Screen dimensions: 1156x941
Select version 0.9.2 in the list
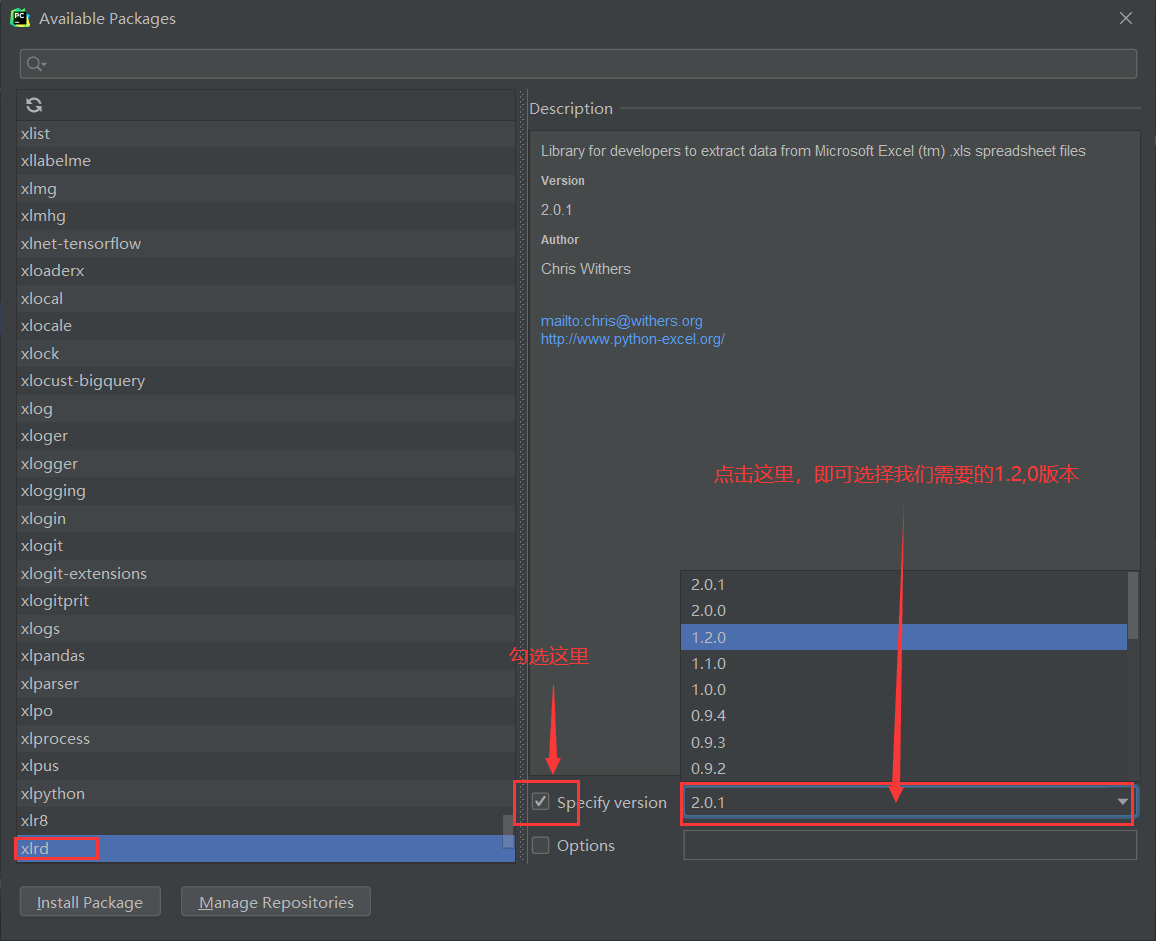(x=904, y=768)
